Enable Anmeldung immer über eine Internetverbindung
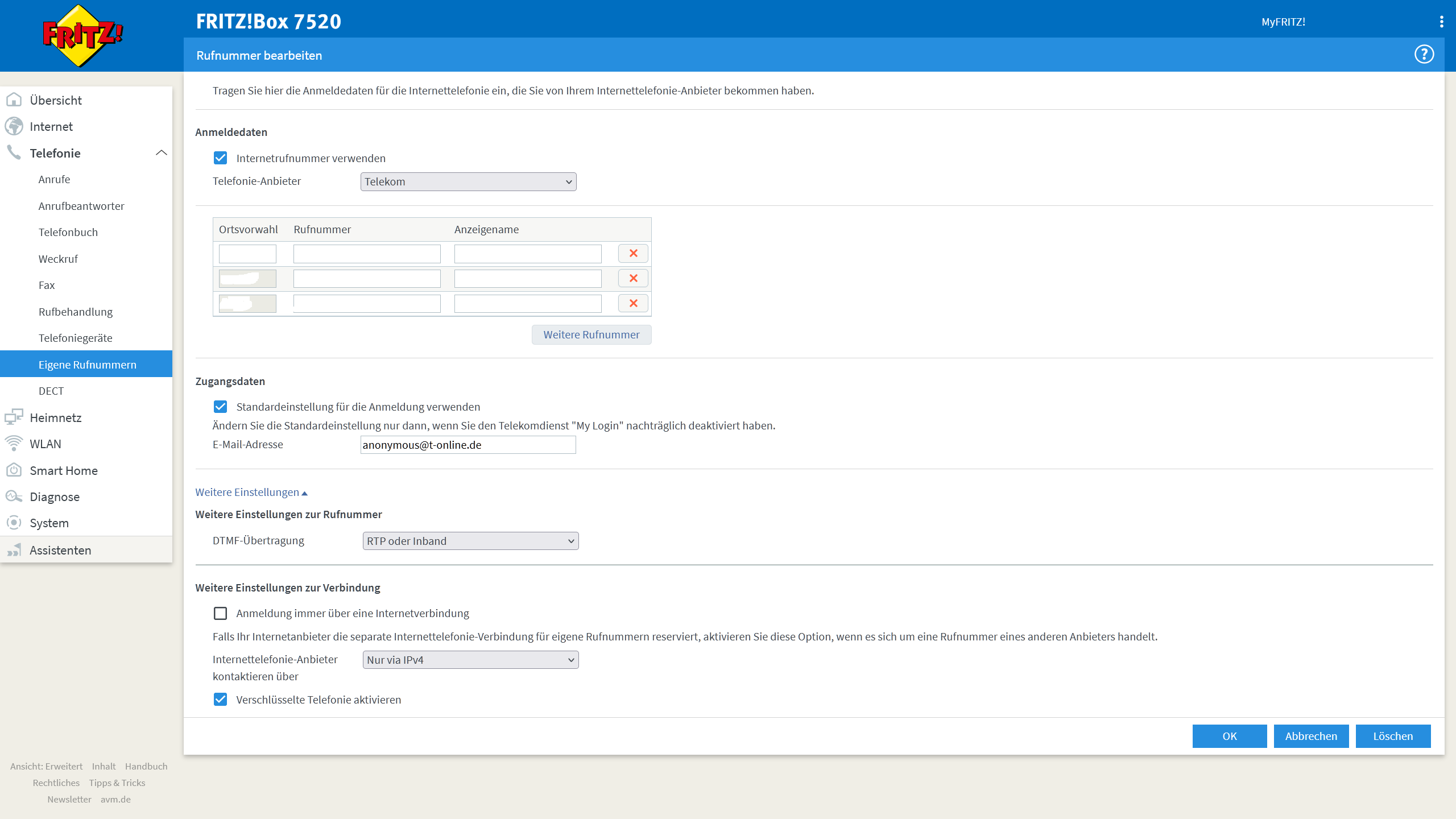The height and width of the screenshot is (819, 1456). pyautogui.click(x=220, y=613)
